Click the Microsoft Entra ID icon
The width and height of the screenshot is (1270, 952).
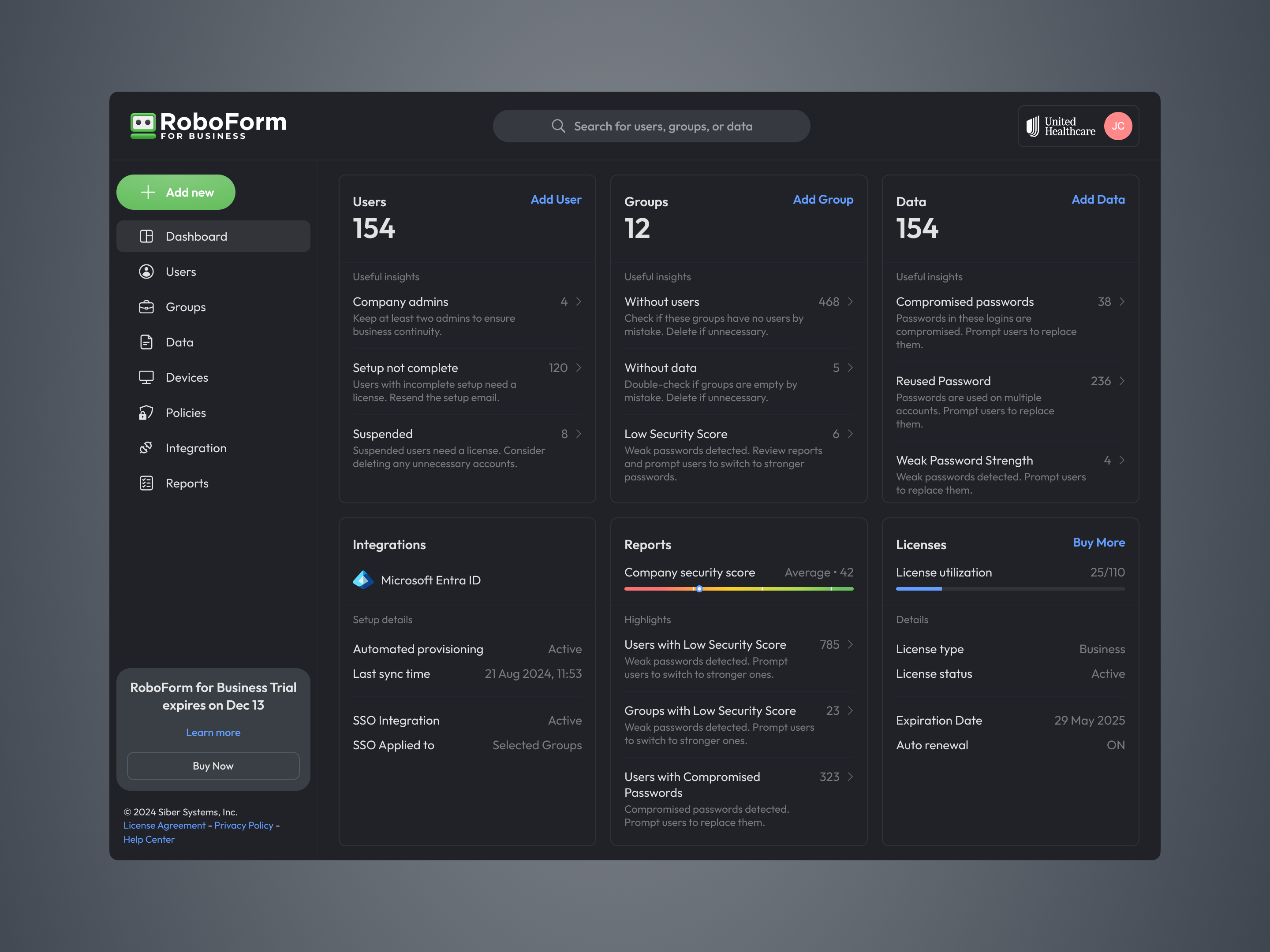[x=363, y=580]
